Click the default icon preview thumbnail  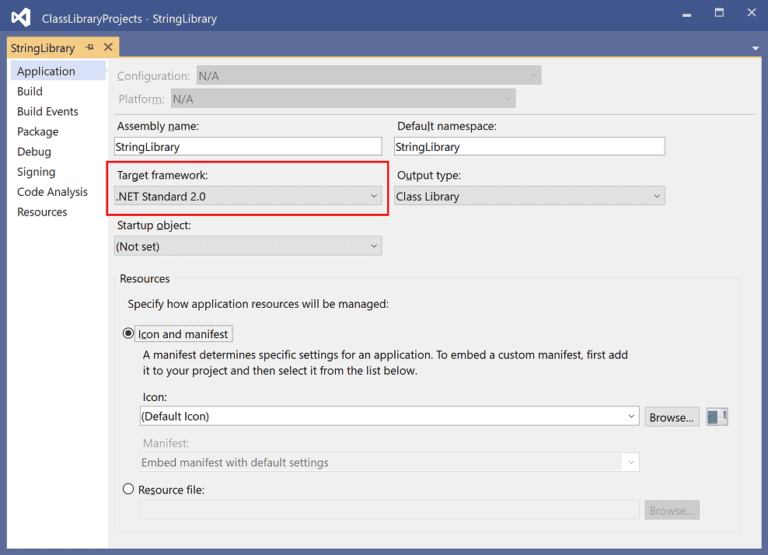[x=716, y=417]
